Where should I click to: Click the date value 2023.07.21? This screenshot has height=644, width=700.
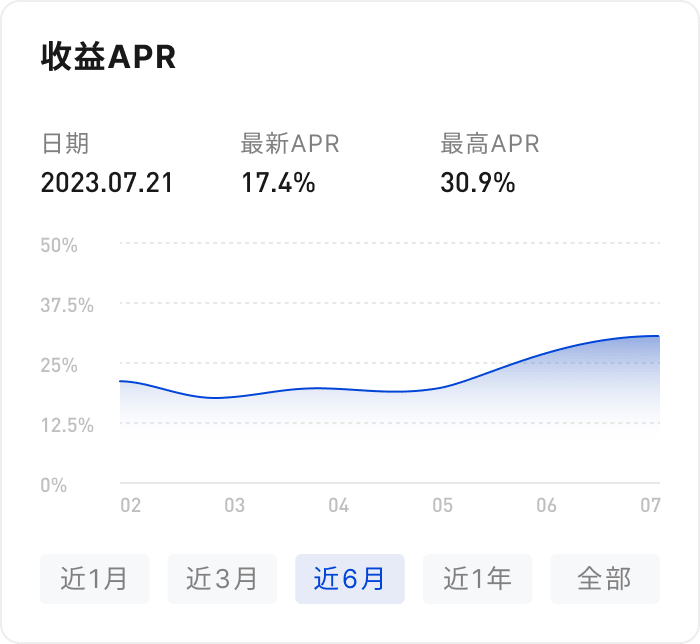107,183
